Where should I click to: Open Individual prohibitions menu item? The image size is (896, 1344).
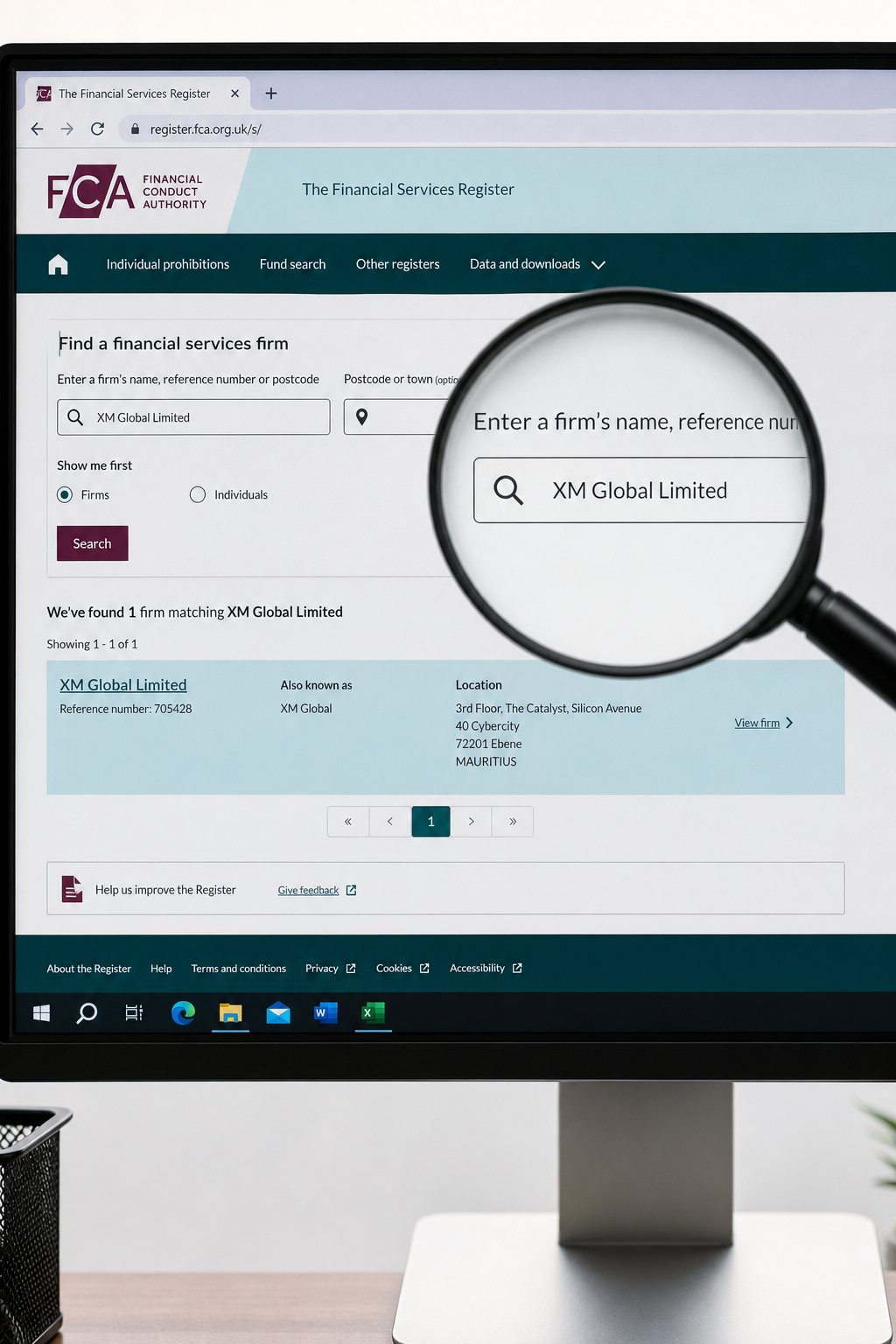tap(168, 264)
